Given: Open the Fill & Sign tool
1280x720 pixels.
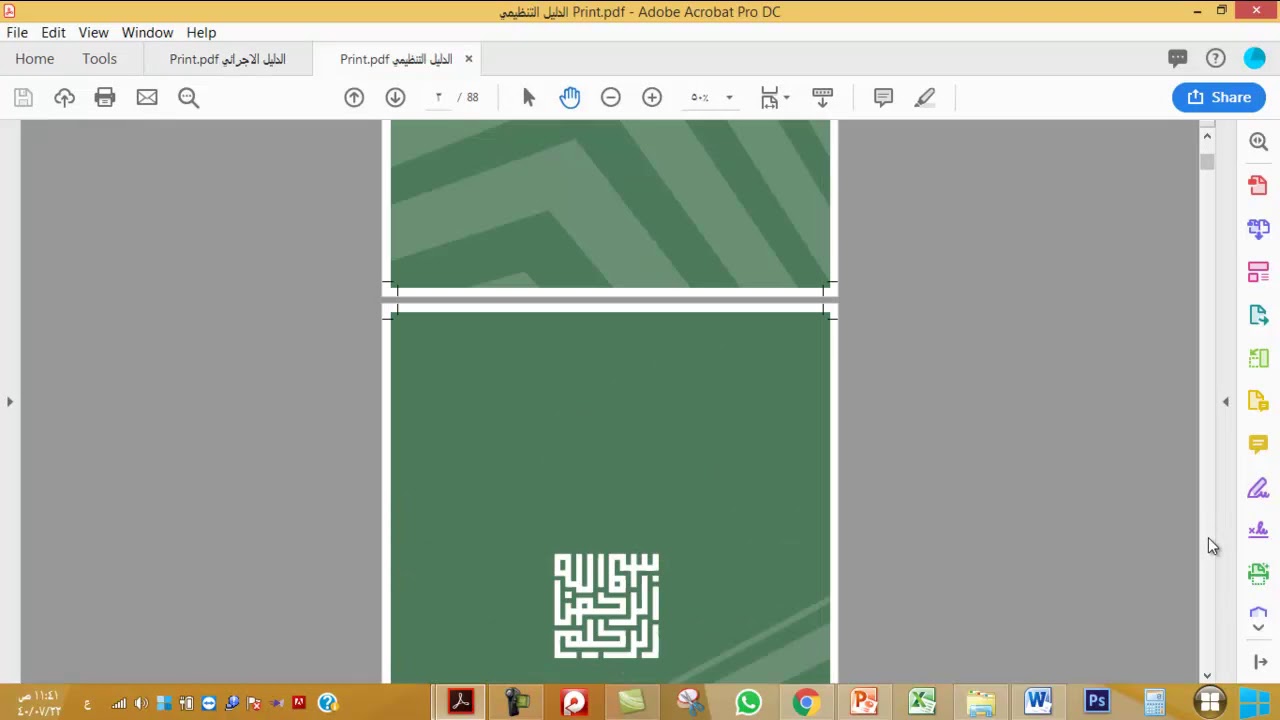Looking at the screenshot, I should tap(1258, 487).
